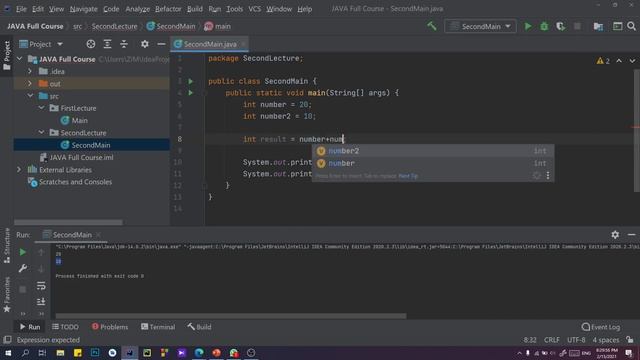
Task: Open completion popup three-dot options
Action: [x=548, y=176]
